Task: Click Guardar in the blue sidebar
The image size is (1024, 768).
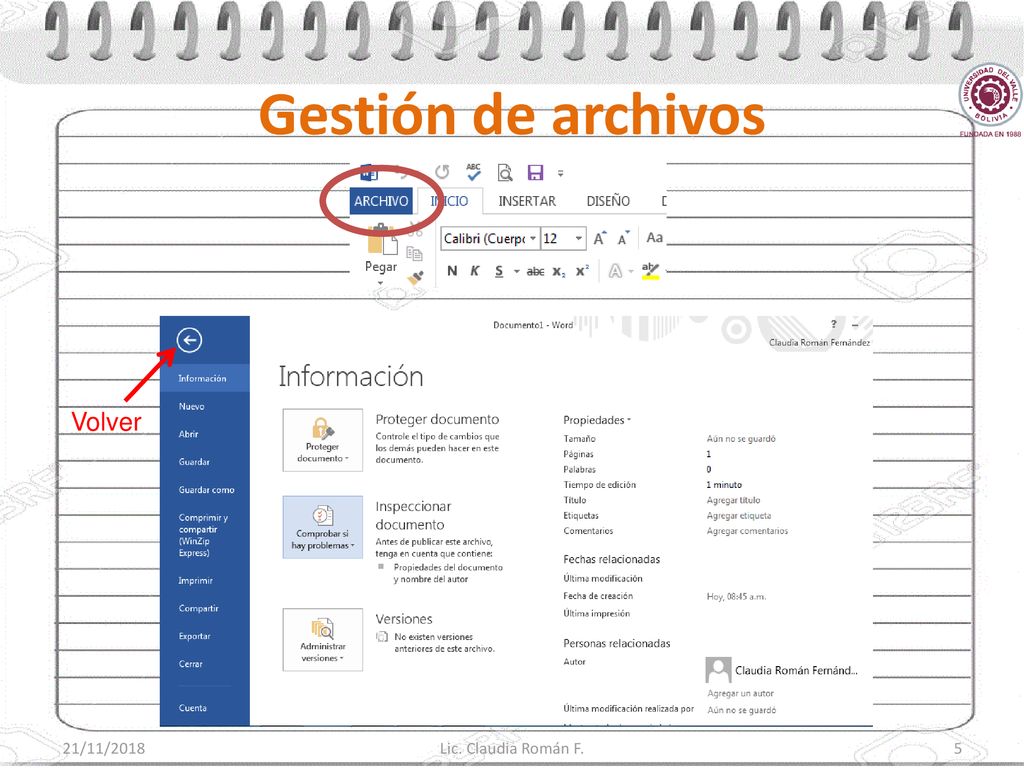Action: [195, 462]
